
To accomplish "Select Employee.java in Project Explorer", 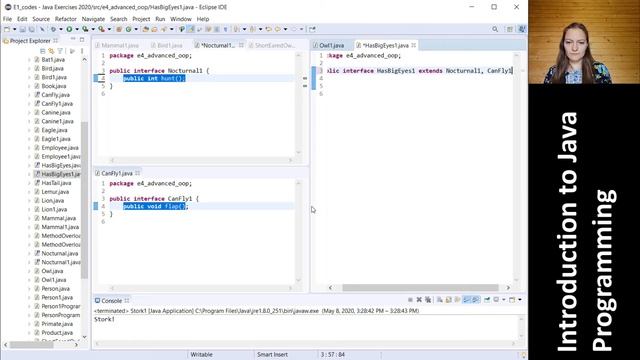I will click(x=60, y=148).
